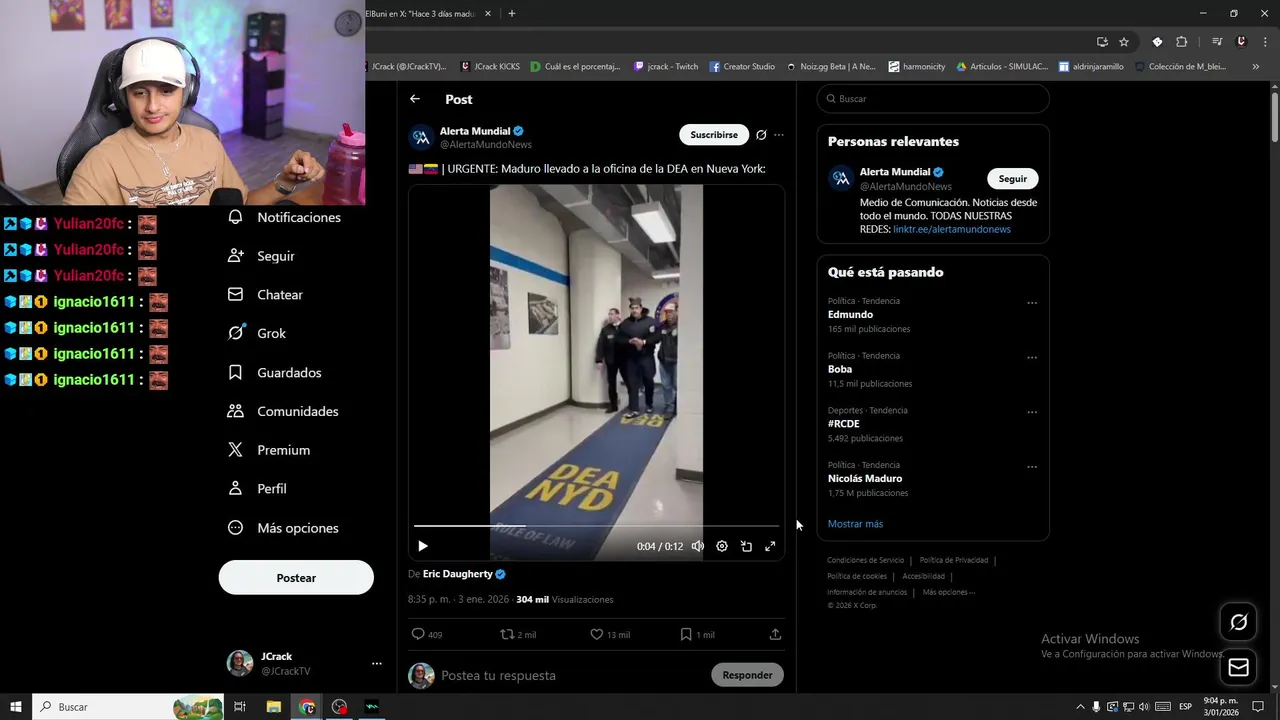The image size is (1280, 720).
Task: Open the media control icon in toolbar
Action: coord(1217,42)
